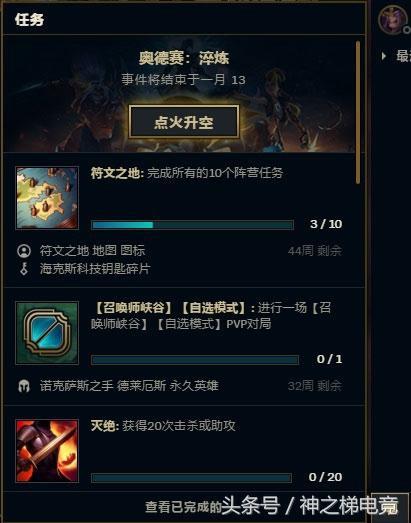Image resolution: width=411 pixels, height=523 pixels.
Task: Click the hextech key fragment icon
Action: tap(24, 269)
